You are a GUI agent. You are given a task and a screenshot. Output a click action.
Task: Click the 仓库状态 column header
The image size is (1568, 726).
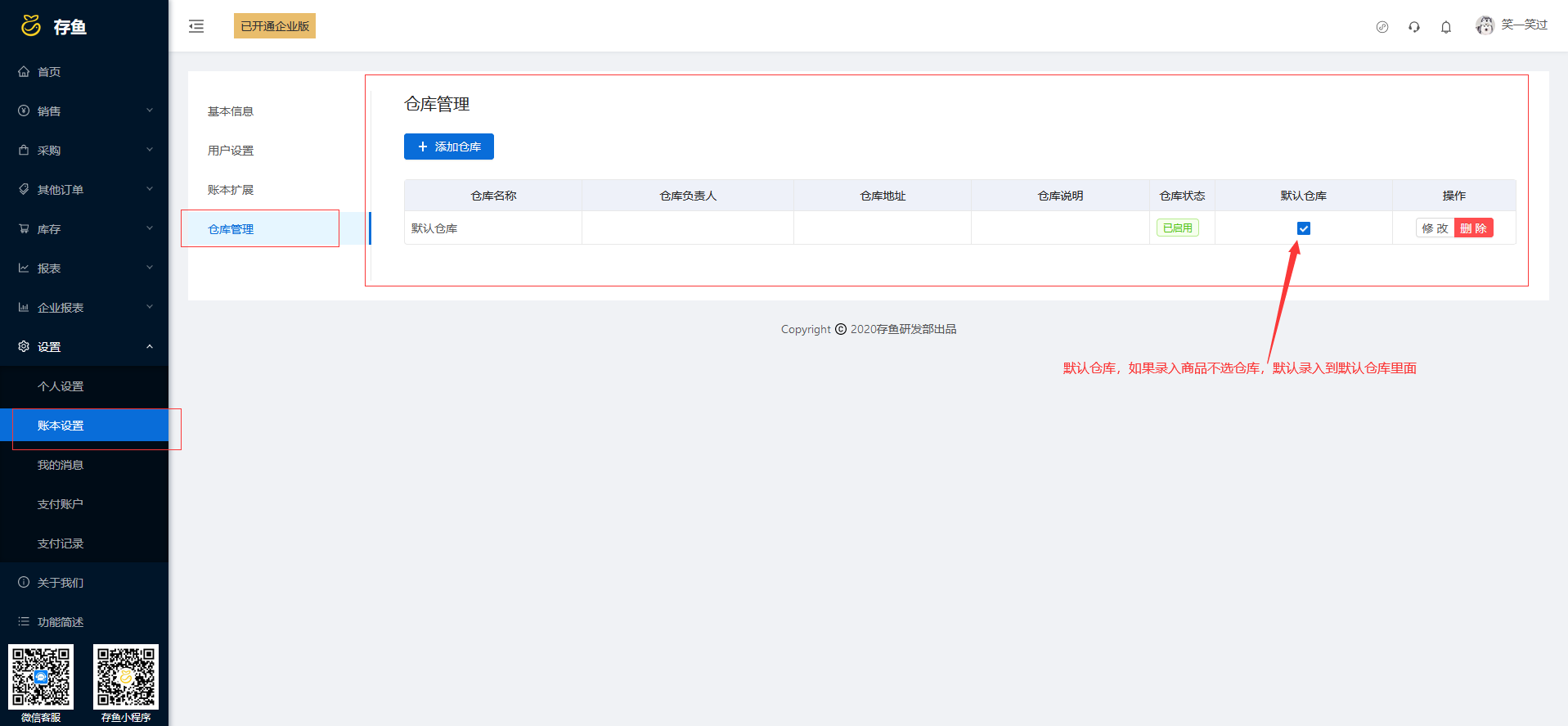[x=1182, y=196]
